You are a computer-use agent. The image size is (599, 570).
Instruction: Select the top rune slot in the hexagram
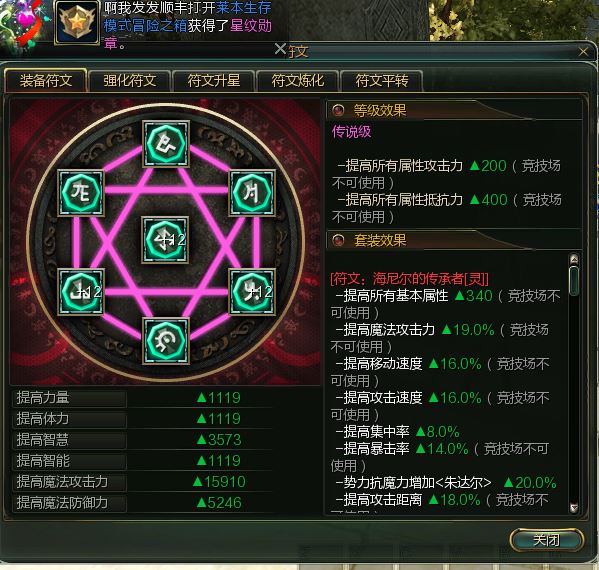click(166, 144)
